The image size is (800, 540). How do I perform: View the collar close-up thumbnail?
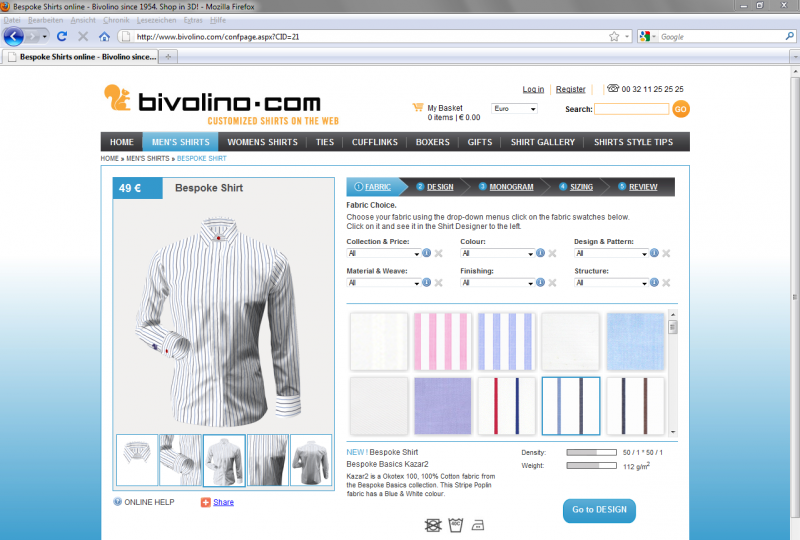tap(137, 460)
